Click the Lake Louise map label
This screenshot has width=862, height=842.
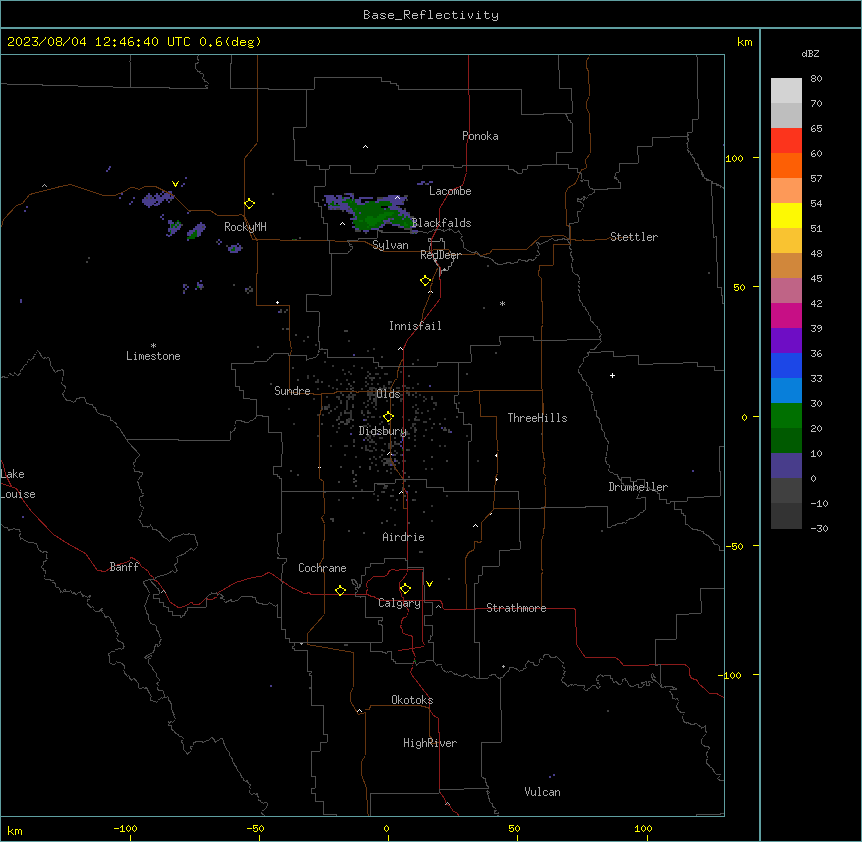click(18, 484)
